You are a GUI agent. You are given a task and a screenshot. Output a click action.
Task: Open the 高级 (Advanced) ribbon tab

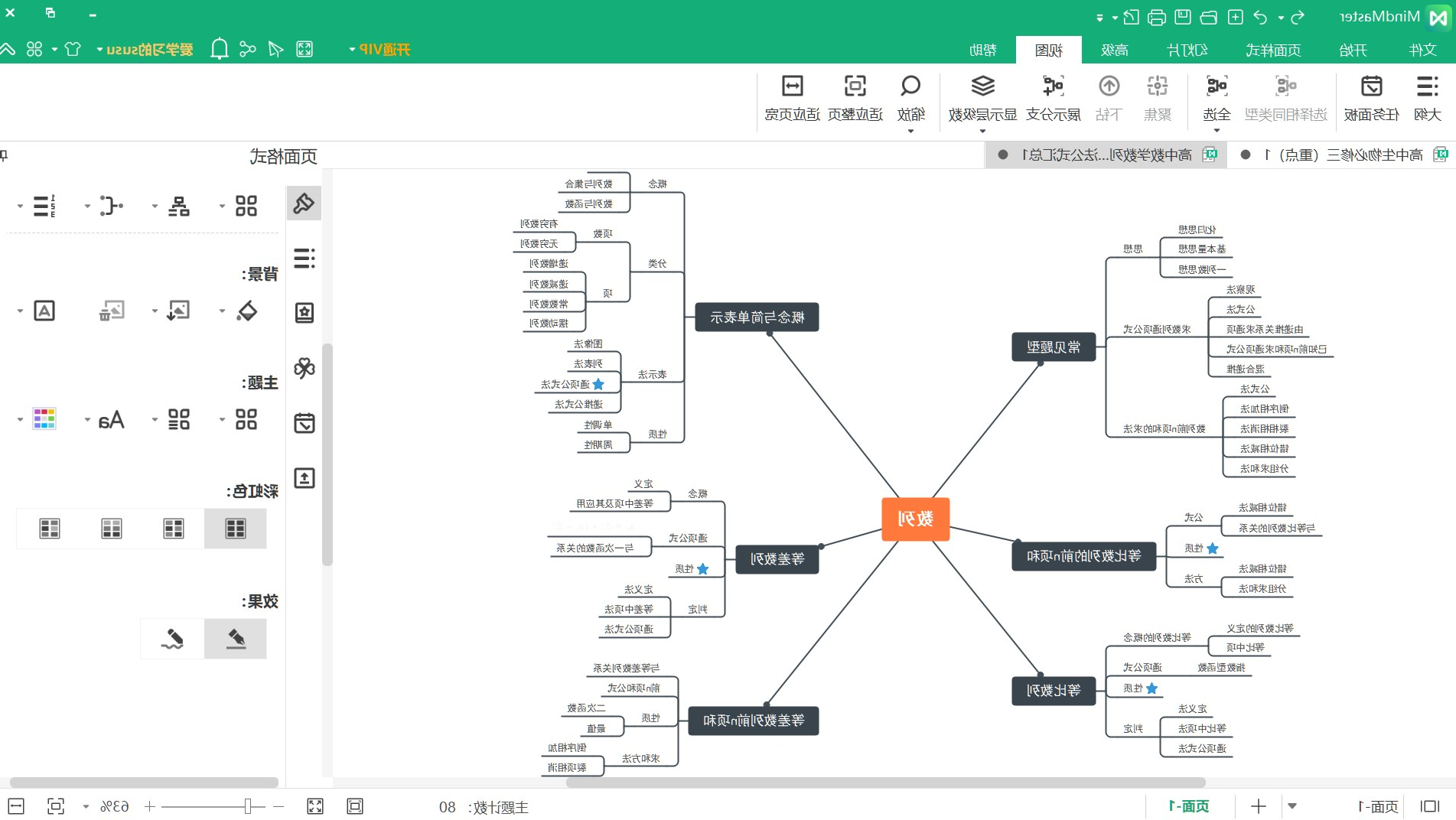(x=1115, y=50)
